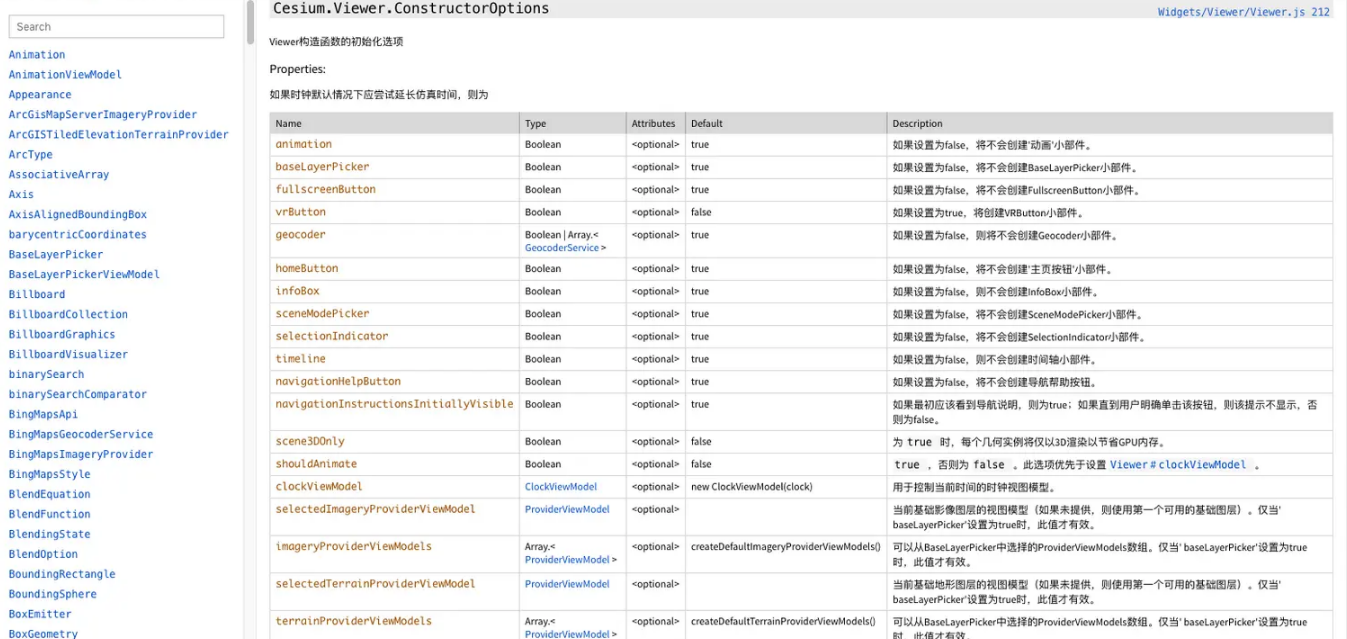1347x639 pixels.
Task: Open AxisAlignedBoundingBox documentation
Action: pyautogui.click(x=78, y=215)
